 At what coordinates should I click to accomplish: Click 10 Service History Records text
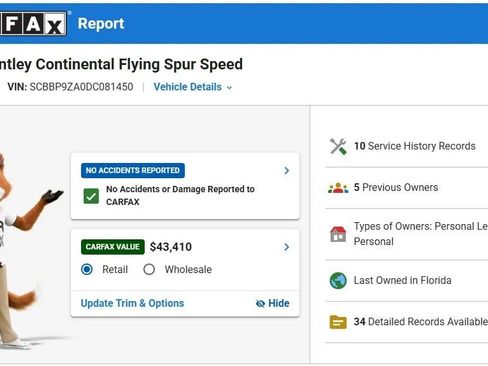coord(415,146)
